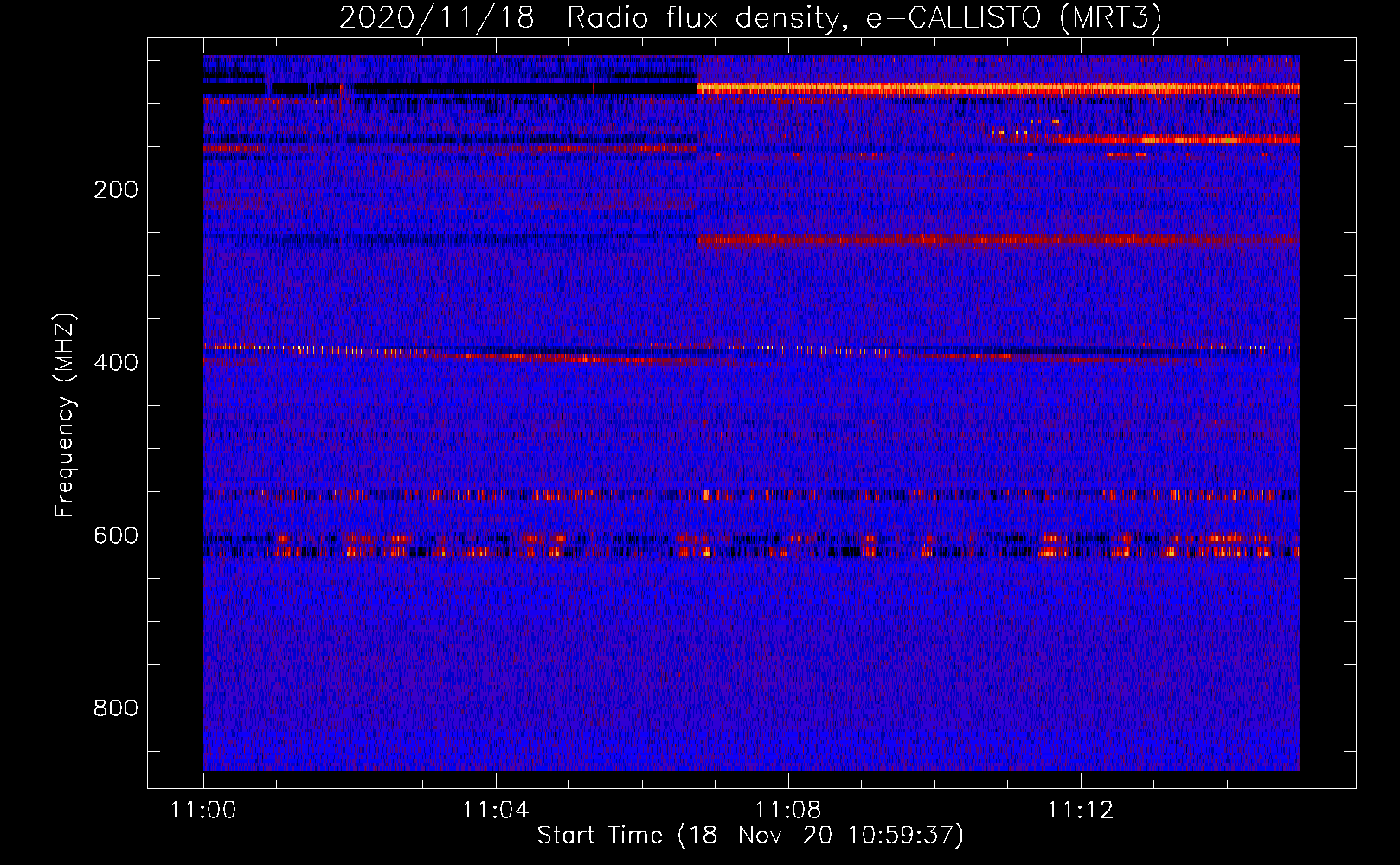Click the 400 frequency tick label
The height and width of the screenshot is (865, 1400).
[116, 362]
